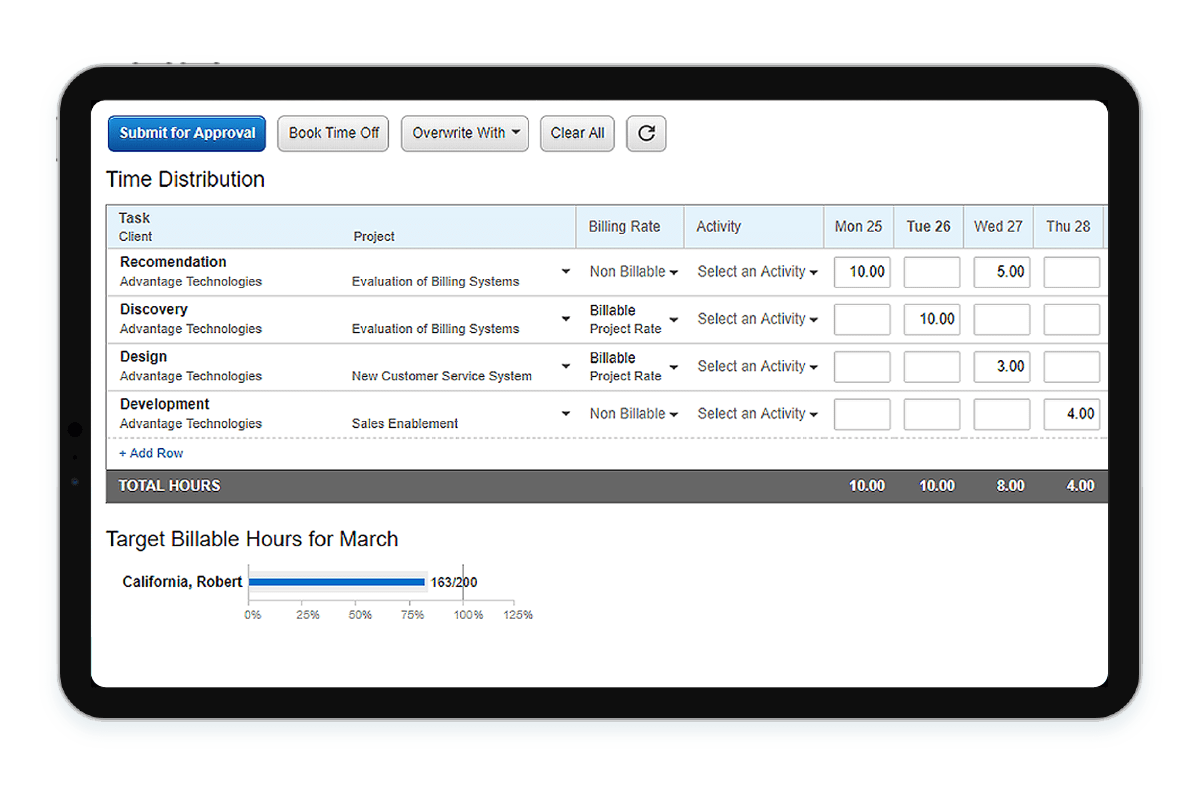1200x800 pixels.
Task: Click Recomendation Thu 28 empty hours field
Action: point(1072,272)
